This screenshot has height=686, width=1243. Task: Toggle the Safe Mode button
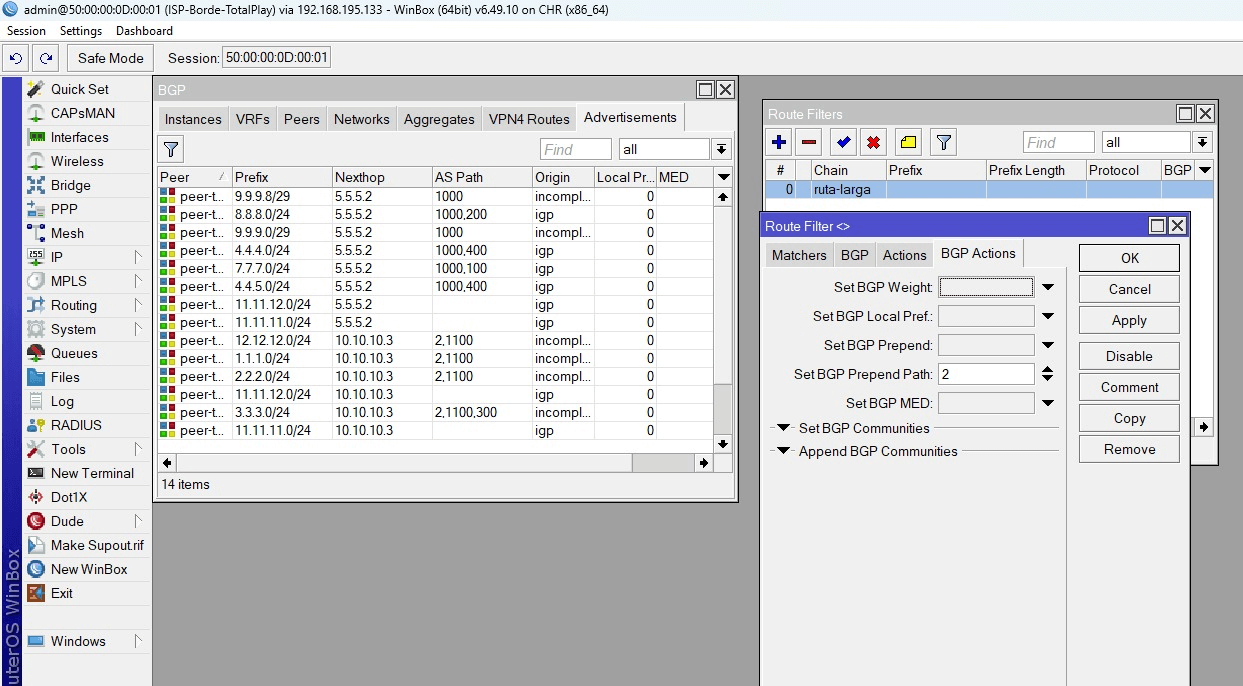coord(110,58)
